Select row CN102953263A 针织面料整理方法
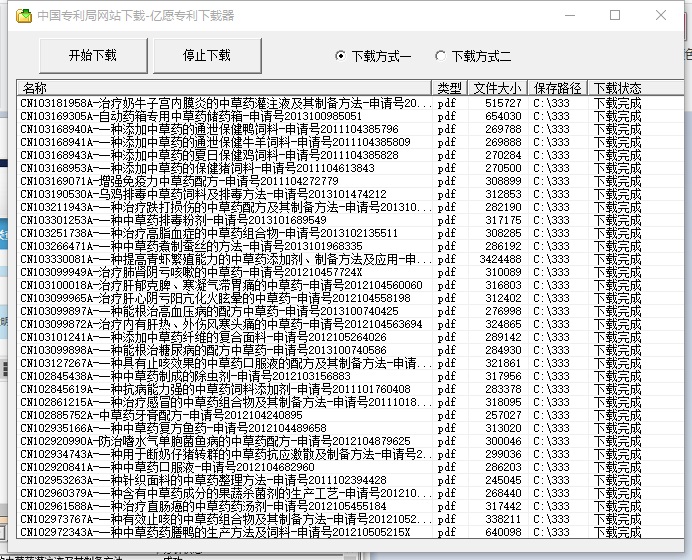This screenshot has height=560, width=692. point(350,480)
